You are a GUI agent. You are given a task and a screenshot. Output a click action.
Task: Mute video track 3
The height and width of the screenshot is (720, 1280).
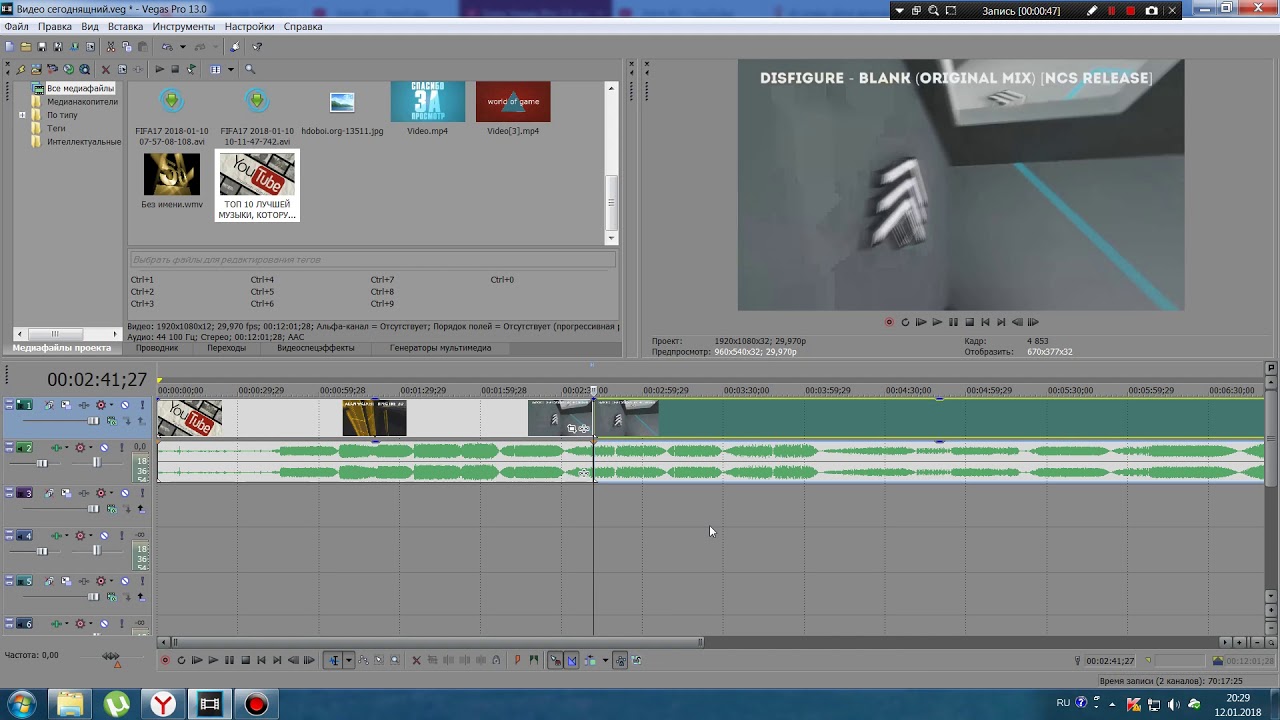coord(125,493)
